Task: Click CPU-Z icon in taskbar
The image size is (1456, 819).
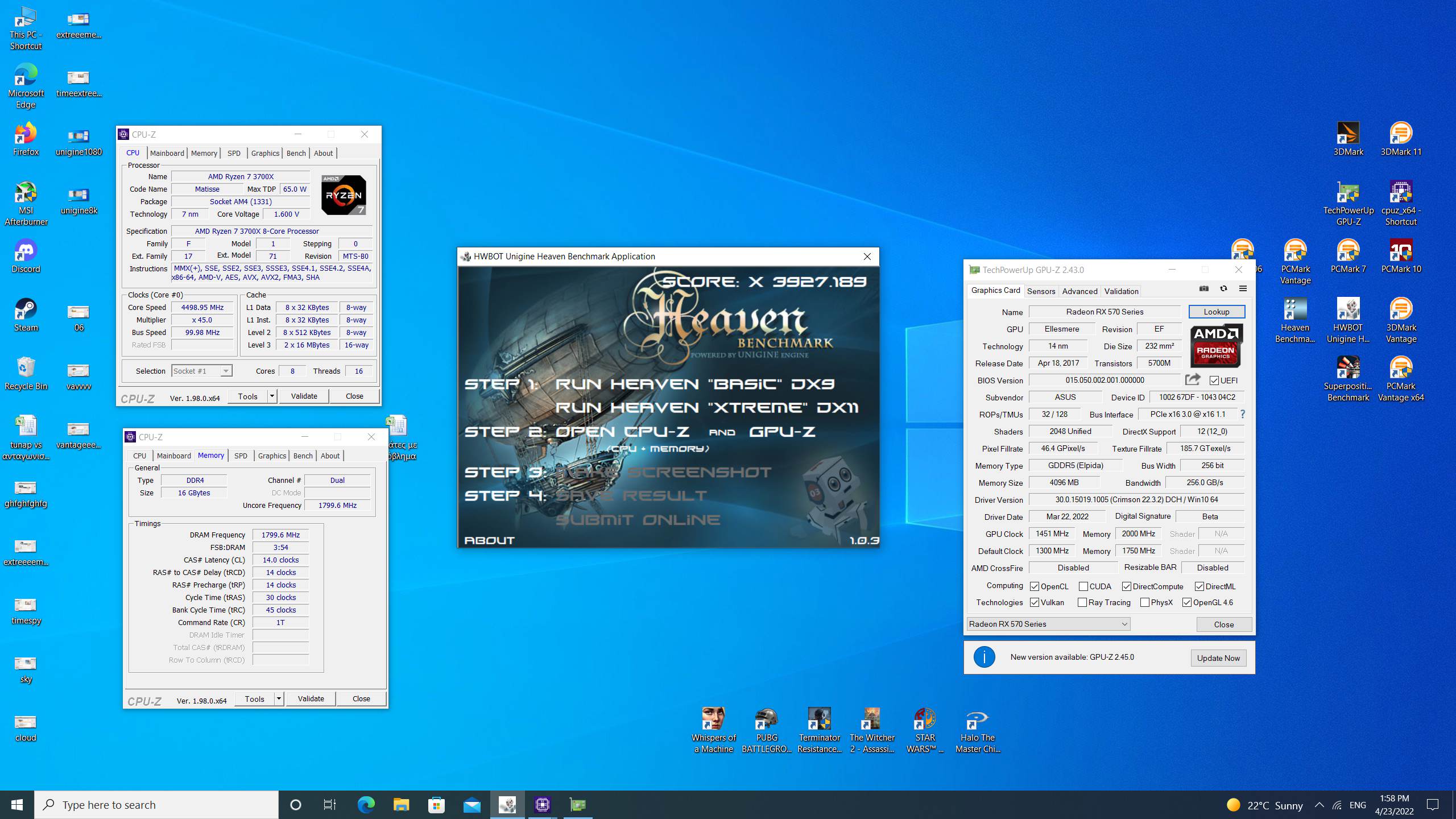Action: [x=543, y=804]
